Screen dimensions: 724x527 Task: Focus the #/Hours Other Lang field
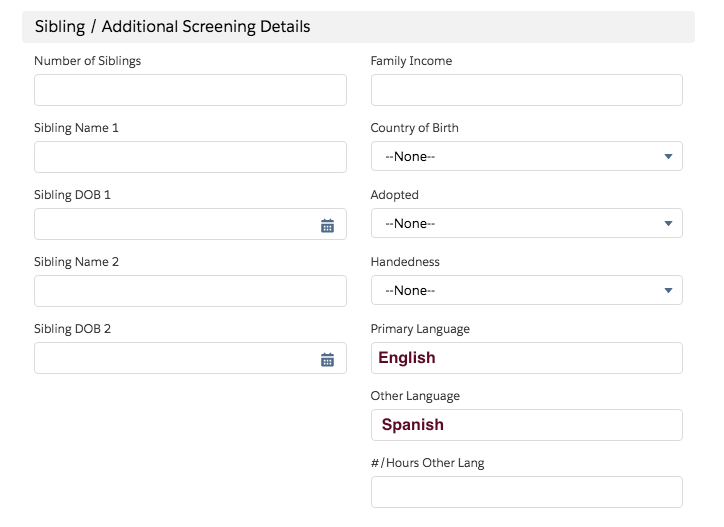(x=526, y=492)
